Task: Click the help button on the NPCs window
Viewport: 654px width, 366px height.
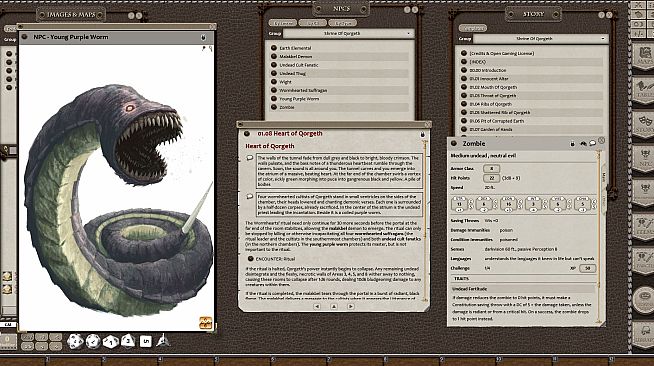Action: pos(407,10)
